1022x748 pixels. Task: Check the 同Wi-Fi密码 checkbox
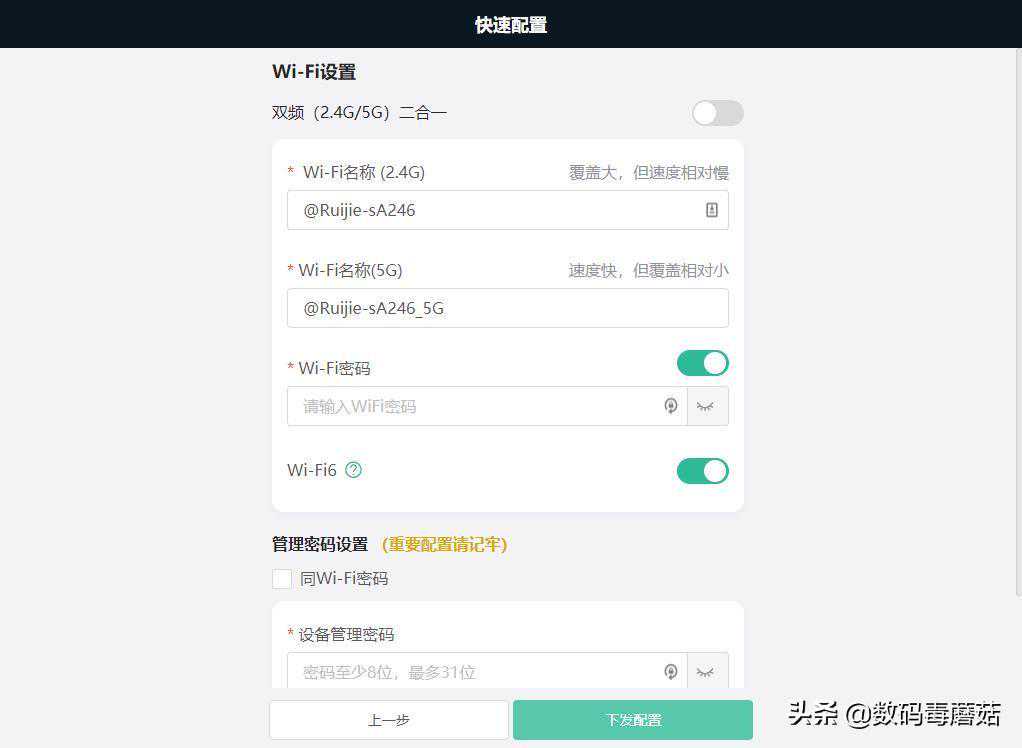pos(282,579)
